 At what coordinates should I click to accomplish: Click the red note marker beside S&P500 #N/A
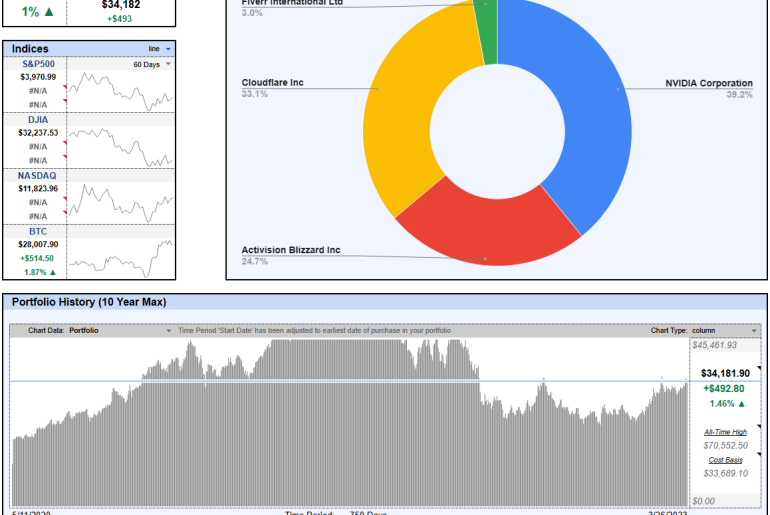point(66,89)
